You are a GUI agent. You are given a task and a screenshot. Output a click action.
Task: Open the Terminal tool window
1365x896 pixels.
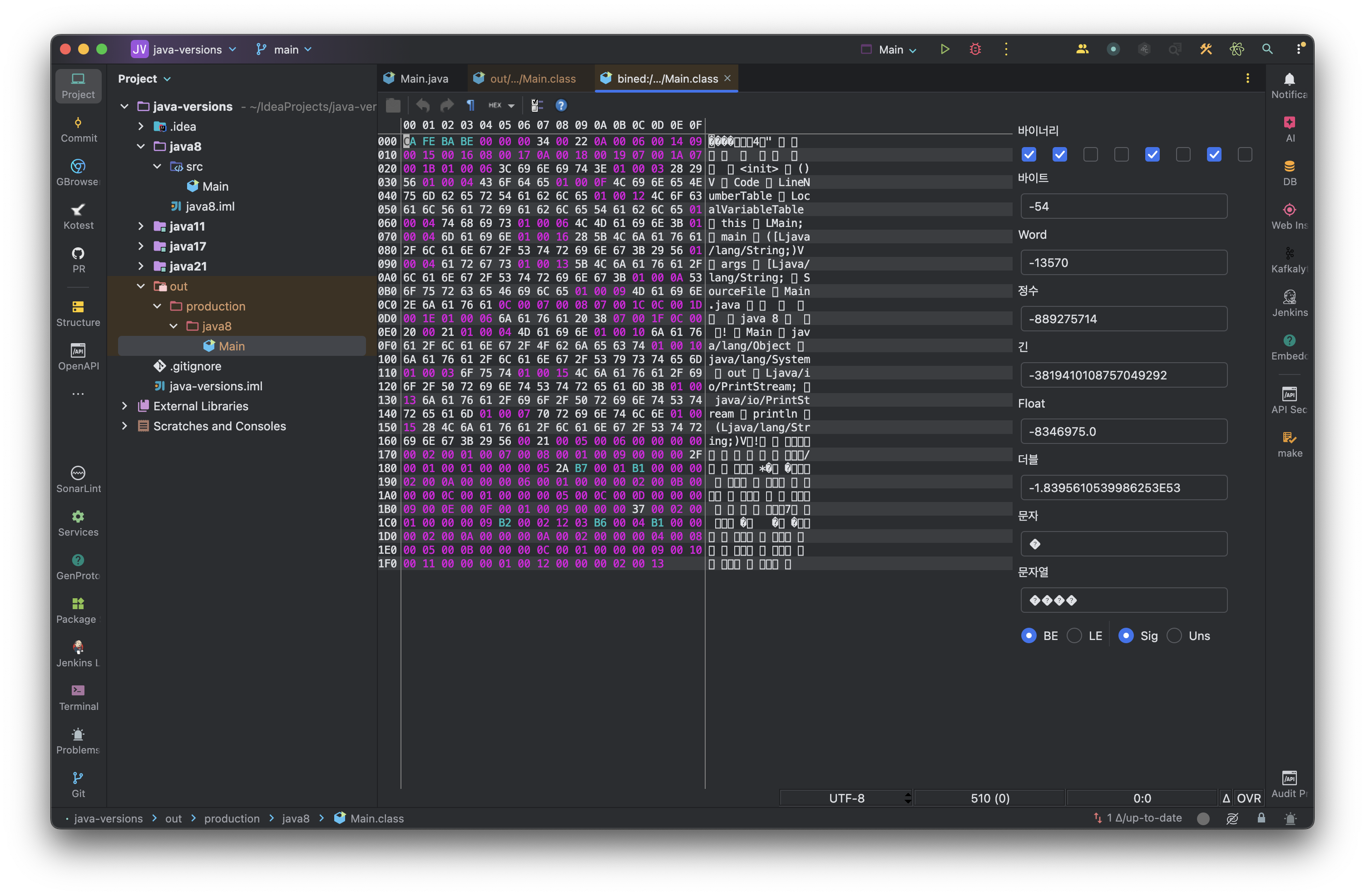click(x=79, y=697)
